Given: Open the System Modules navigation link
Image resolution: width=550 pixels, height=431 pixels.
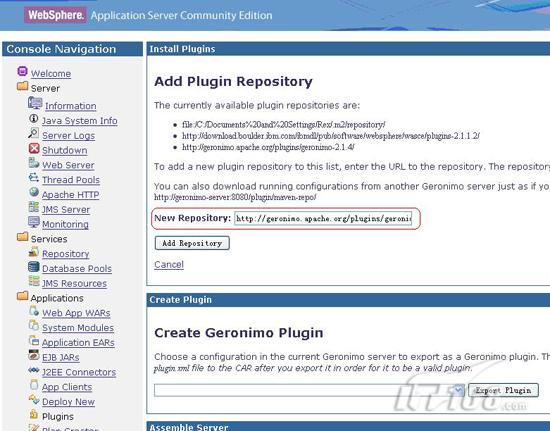Looking at the screenshot, I should (78, 328).
